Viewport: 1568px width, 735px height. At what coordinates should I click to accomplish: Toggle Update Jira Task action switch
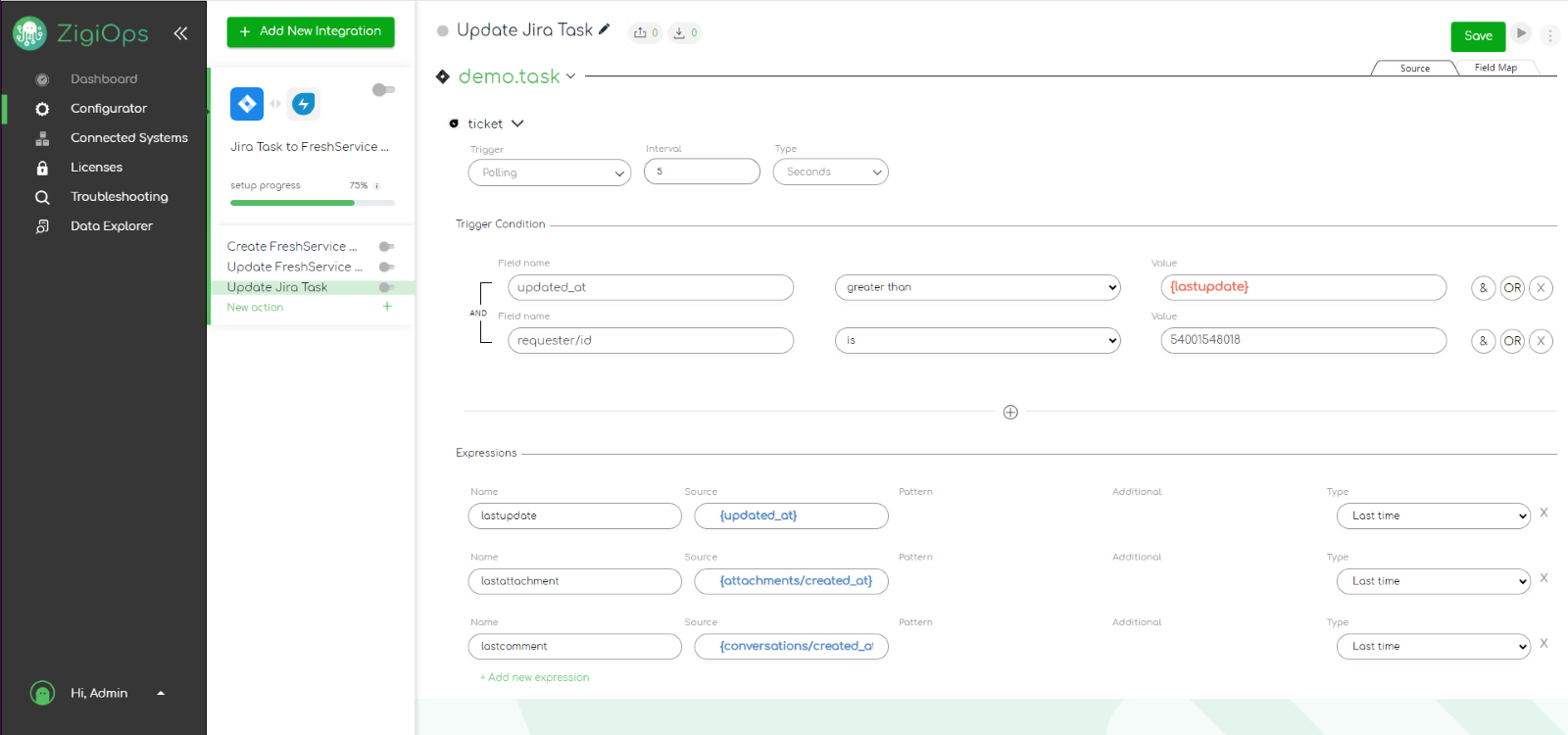tap(386, 287)
